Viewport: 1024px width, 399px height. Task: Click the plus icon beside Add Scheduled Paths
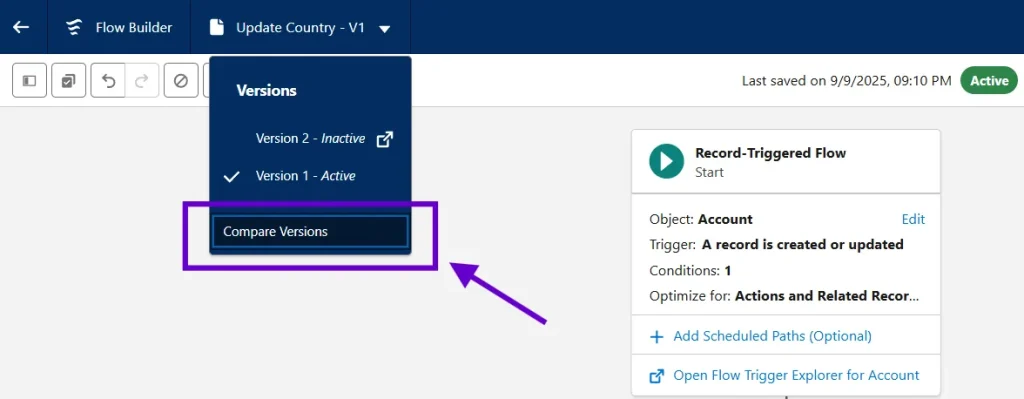(x=656, y=337)
